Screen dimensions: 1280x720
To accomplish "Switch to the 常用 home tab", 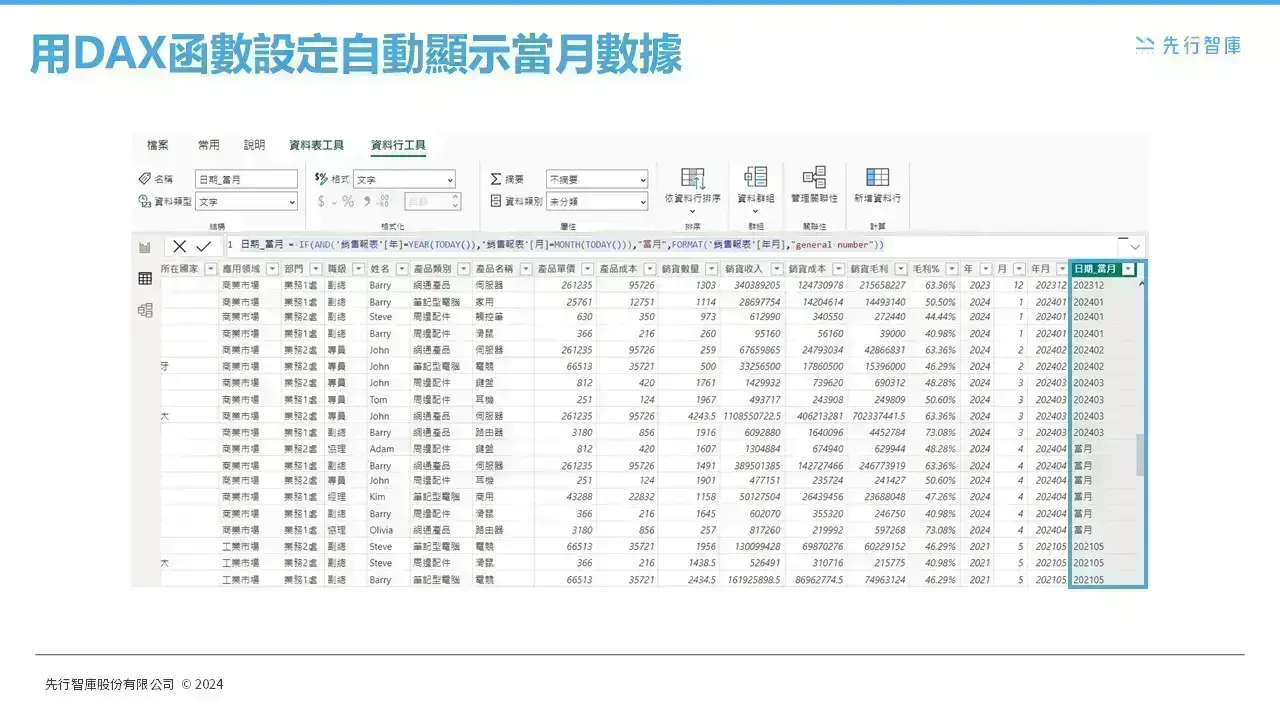I will point(208,145).
